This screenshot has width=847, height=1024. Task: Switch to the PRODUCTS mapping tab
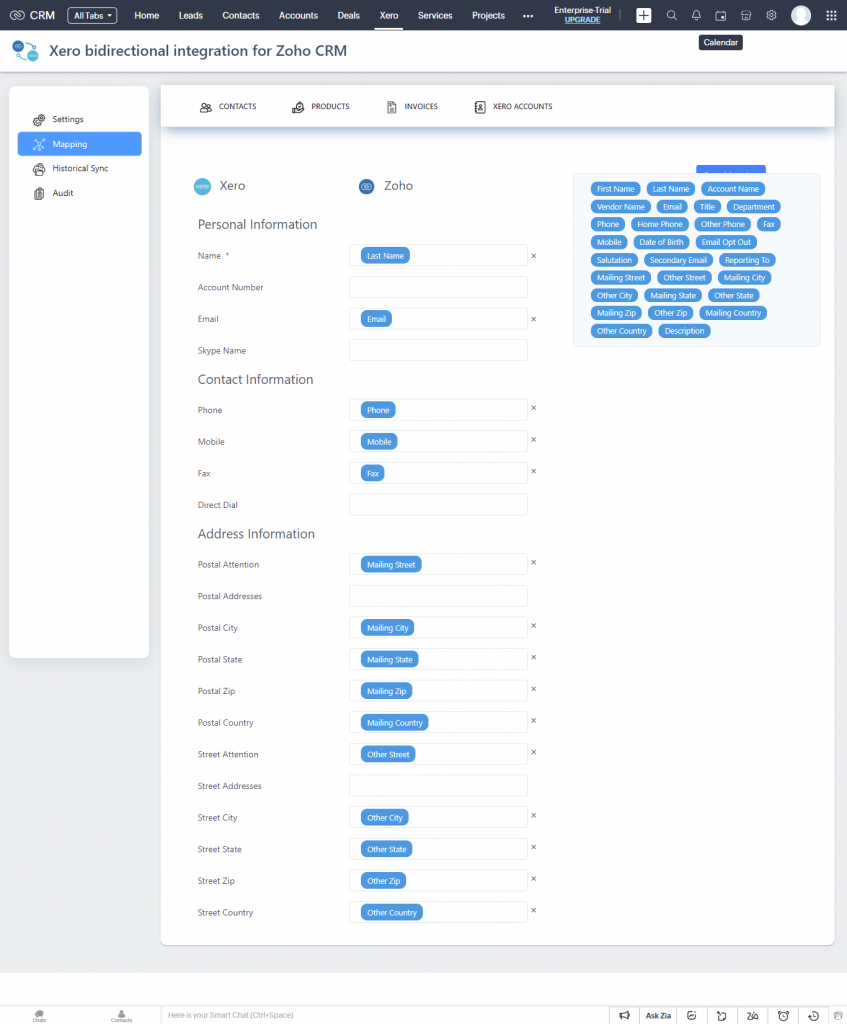(321, 106)
